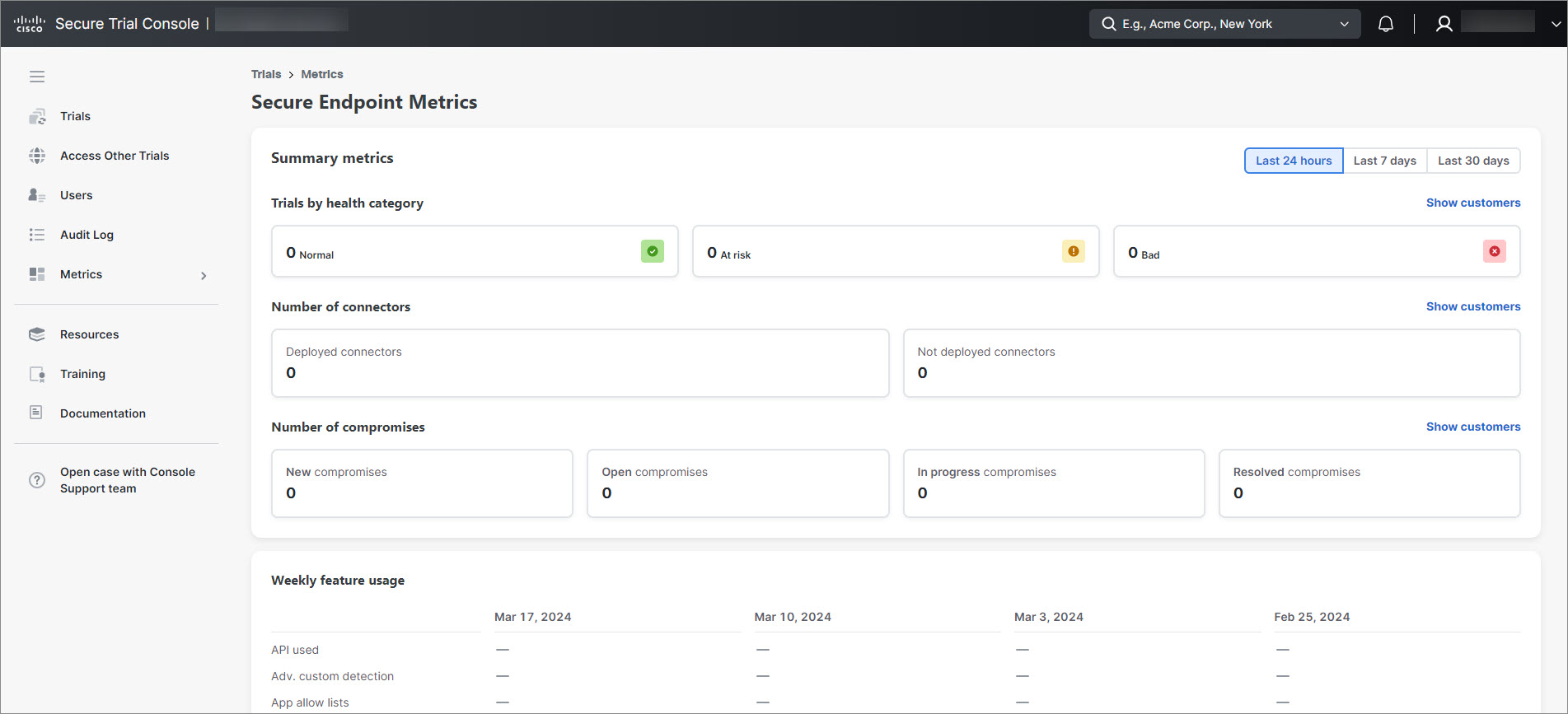Open the customer search dropdown arrow
The image size is (1568, 714).
pos(1345,24)
